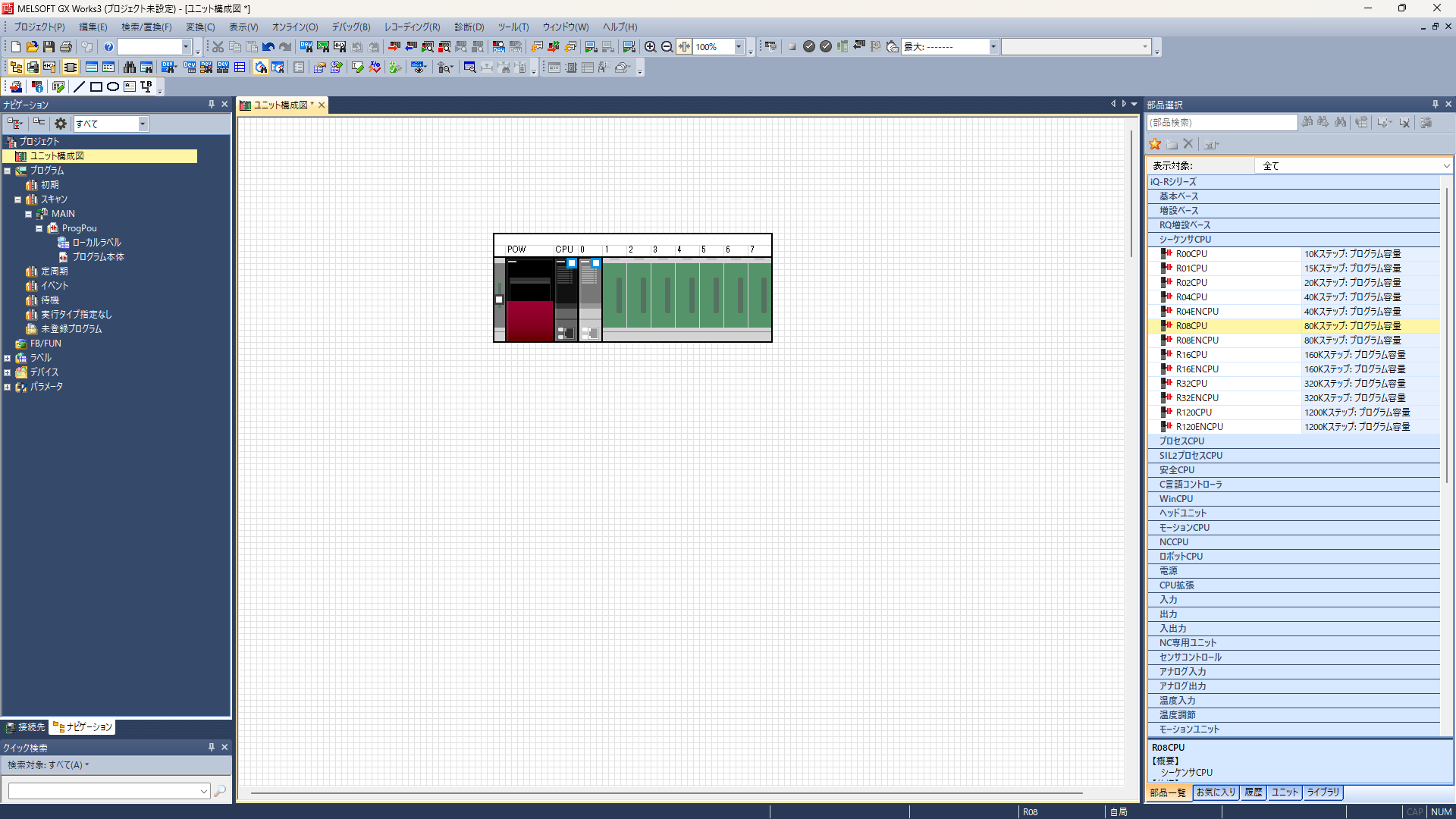Click the Open project folder icon
1456x819 pixels.
pyautogui.click(x=32, y=47)
